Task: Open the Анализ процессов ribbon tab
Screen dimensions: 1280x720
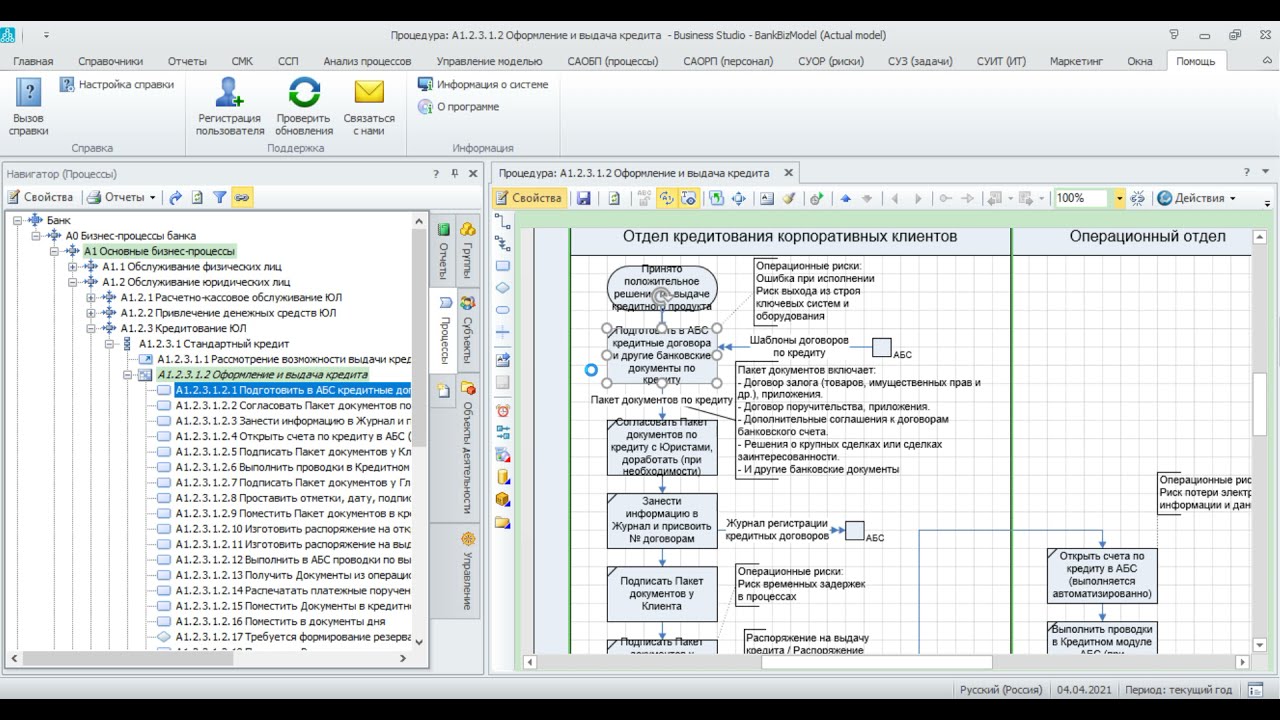Action: pyautogui.click(x=367, y=61)
